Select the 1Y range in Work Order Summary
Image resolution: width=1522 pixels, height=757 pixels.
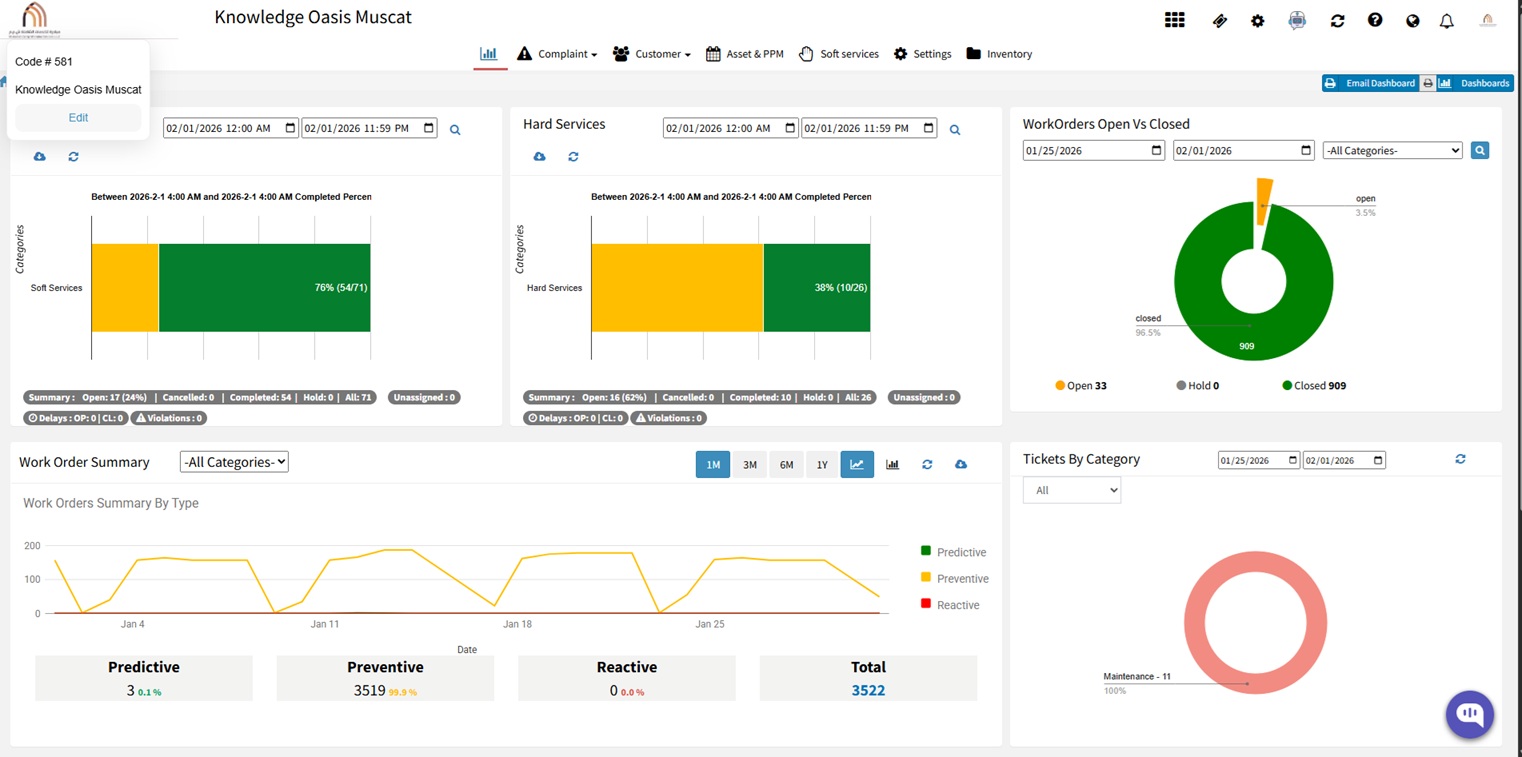(821, 463)
